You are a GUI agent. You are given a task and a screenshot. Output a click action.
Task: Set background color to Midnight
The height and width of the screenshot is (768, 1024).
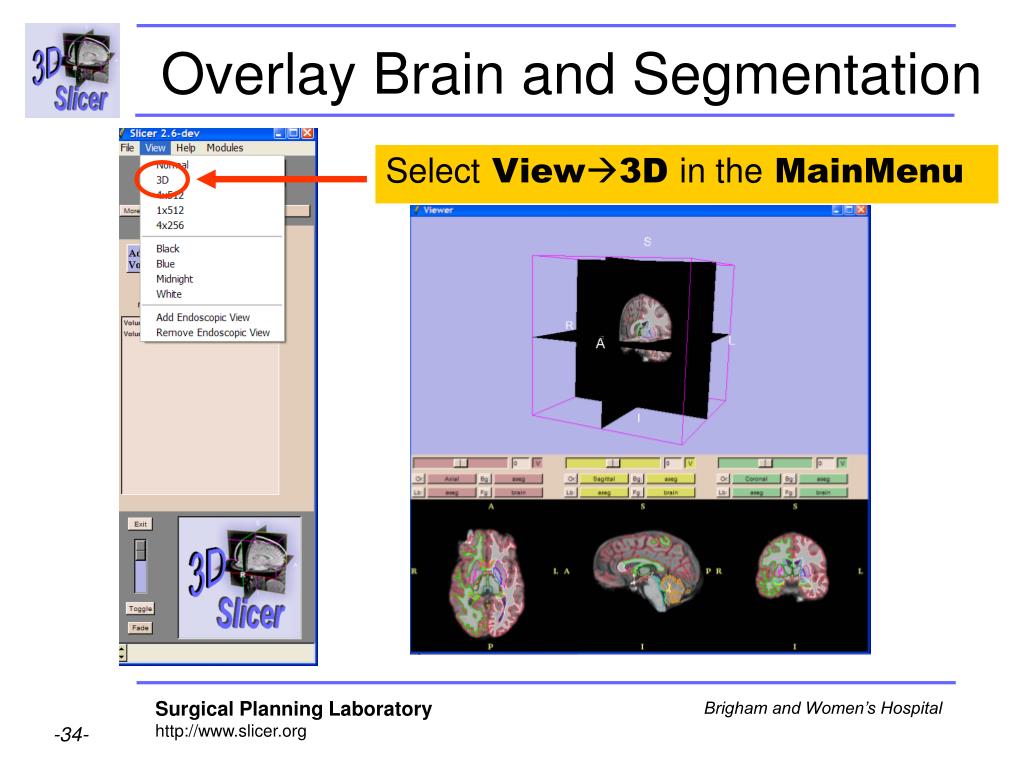pyautogui.click(x=174, y=279)
